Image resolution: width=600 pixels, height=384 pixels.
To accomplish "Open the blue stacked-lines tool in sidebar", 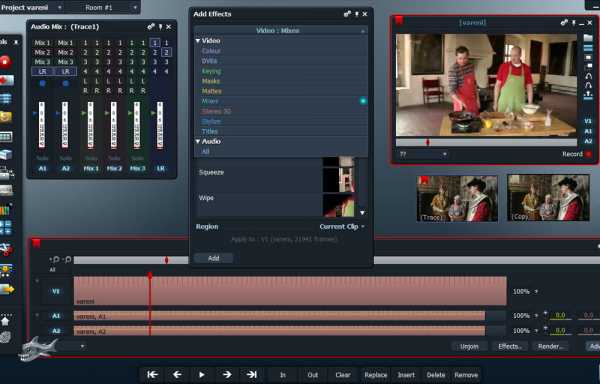I will 6,98.
